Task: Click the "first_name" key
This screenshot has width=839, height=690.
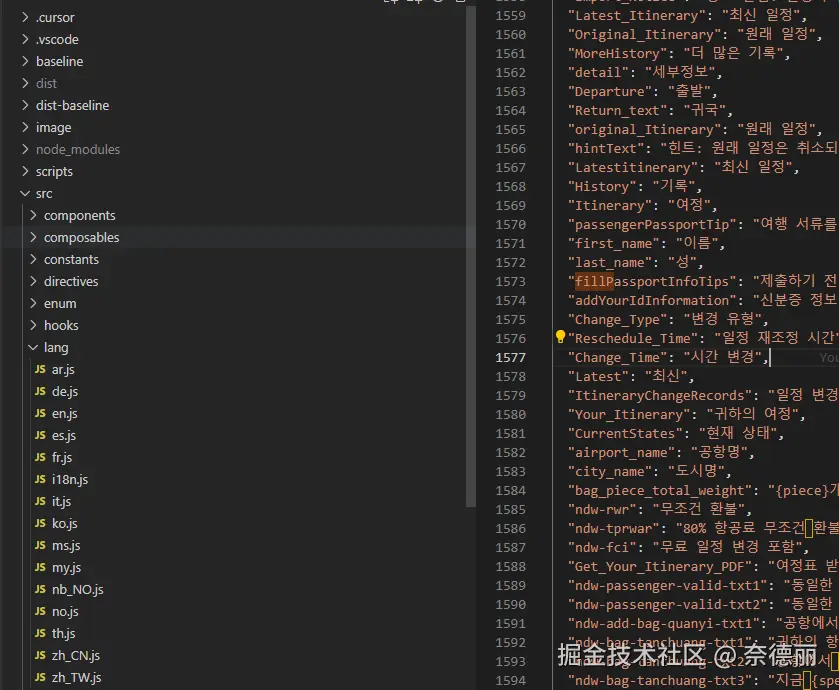Action: coord(614,243)
